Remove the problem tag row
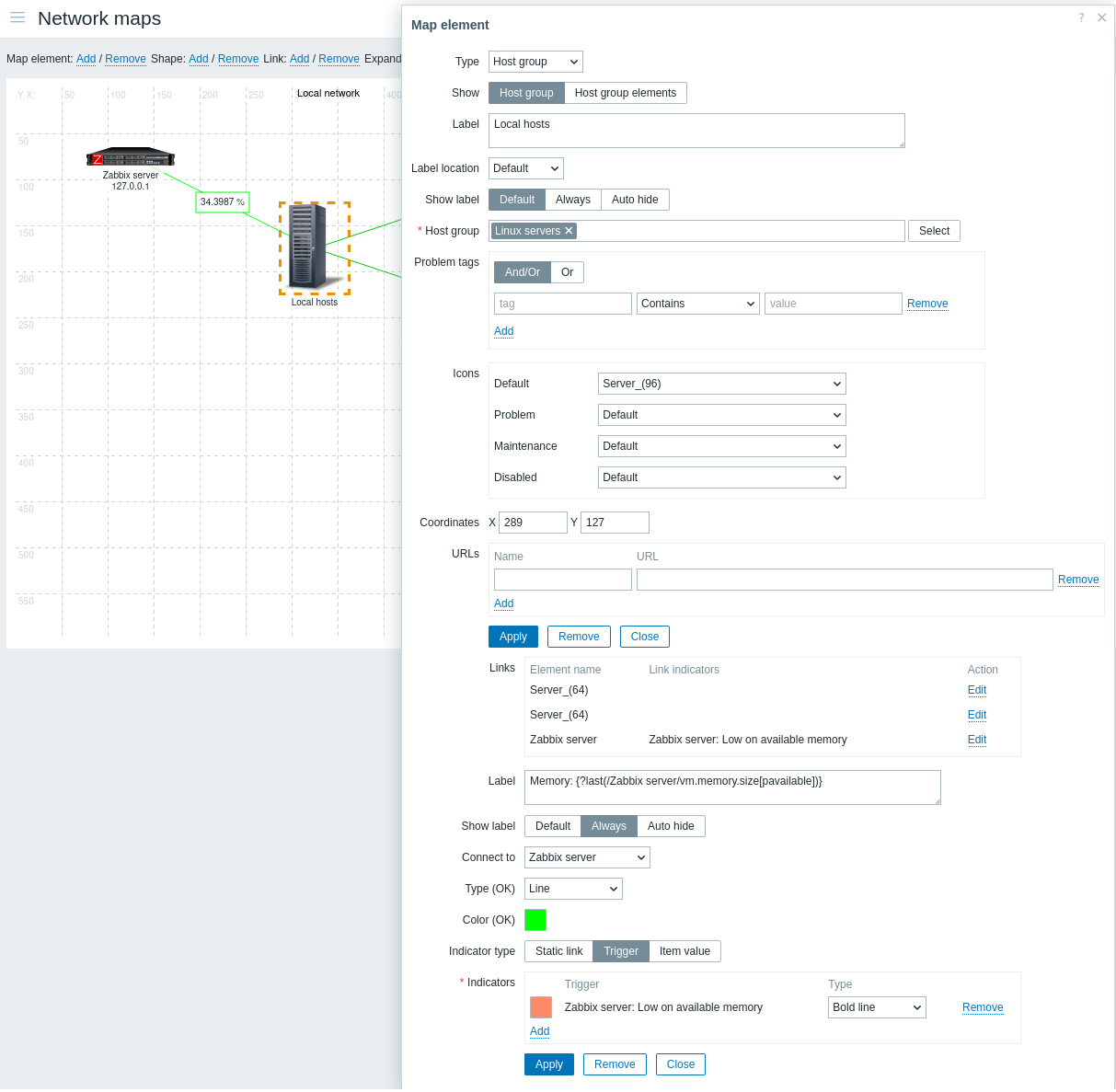Viewport: 1116px width, 1092px height. [927, 304]
